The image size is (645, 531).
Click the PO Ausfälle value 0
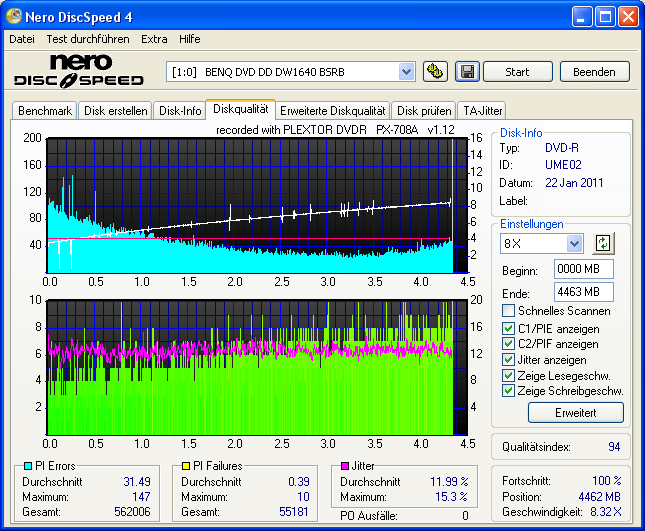(x=465, y=516)
